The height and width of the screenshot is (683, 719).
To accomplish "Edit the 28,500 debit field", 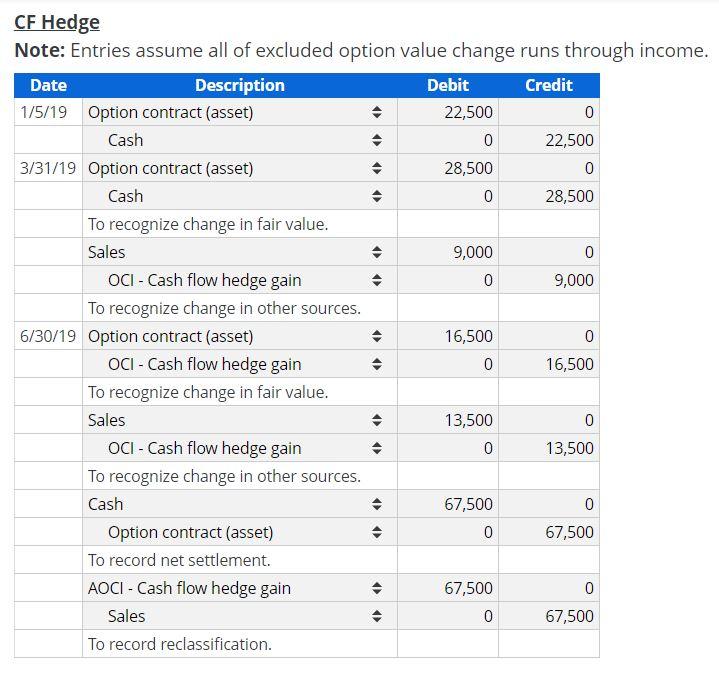I will tap(448, 168).
